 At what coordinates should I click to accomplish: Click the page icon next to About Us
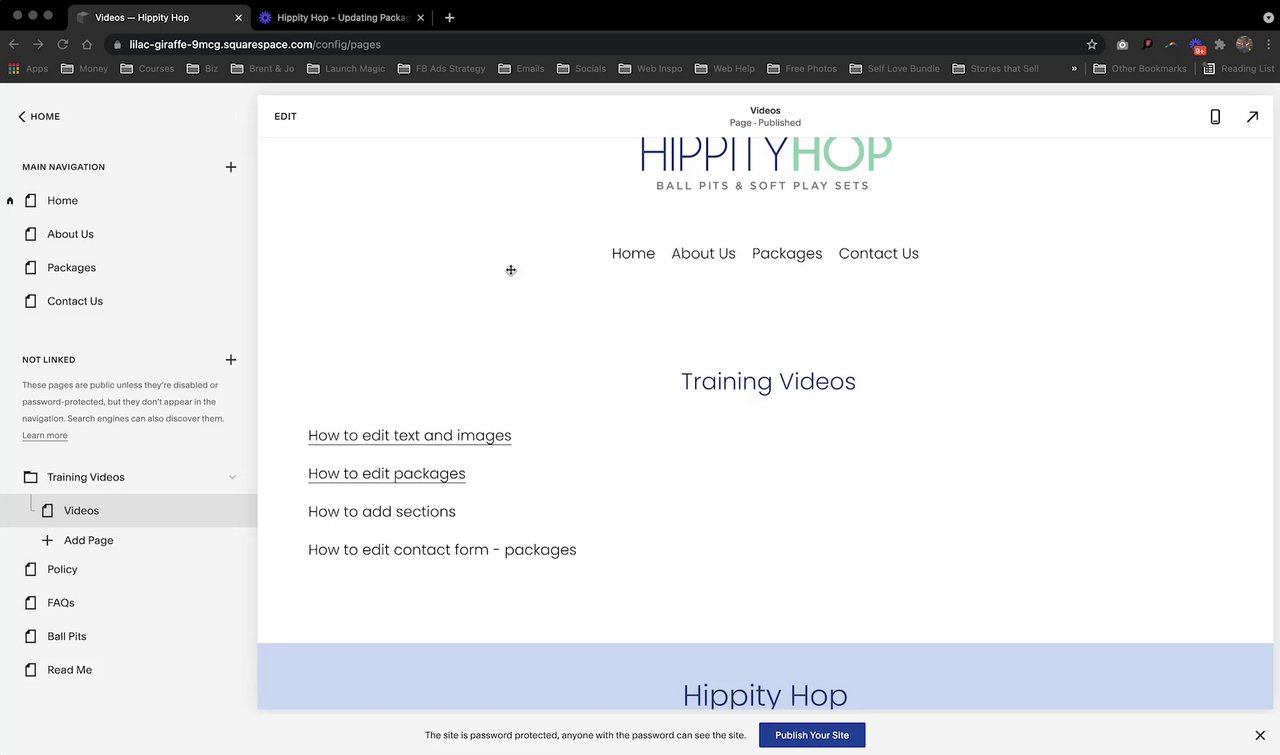point(30,234)
